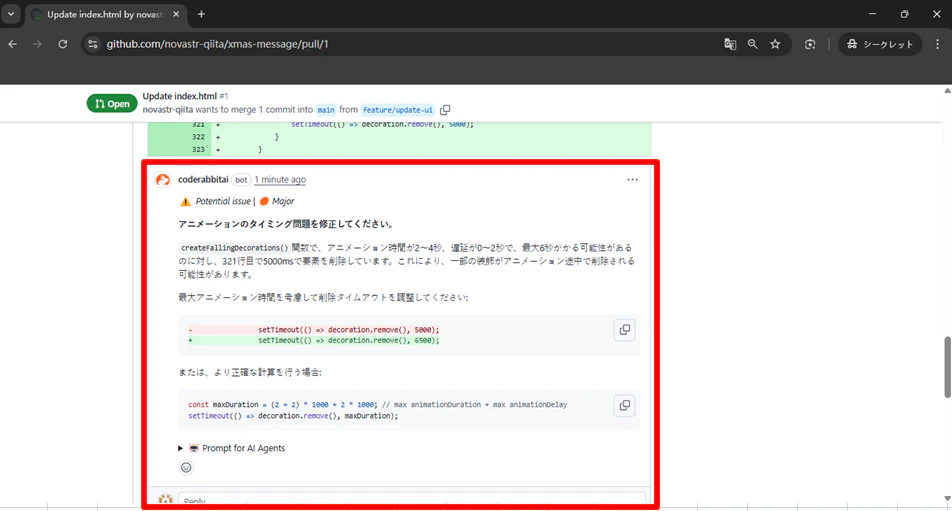Click the translate page icon
Viewport: 952px width, 511px height.
tap(730, 44)
